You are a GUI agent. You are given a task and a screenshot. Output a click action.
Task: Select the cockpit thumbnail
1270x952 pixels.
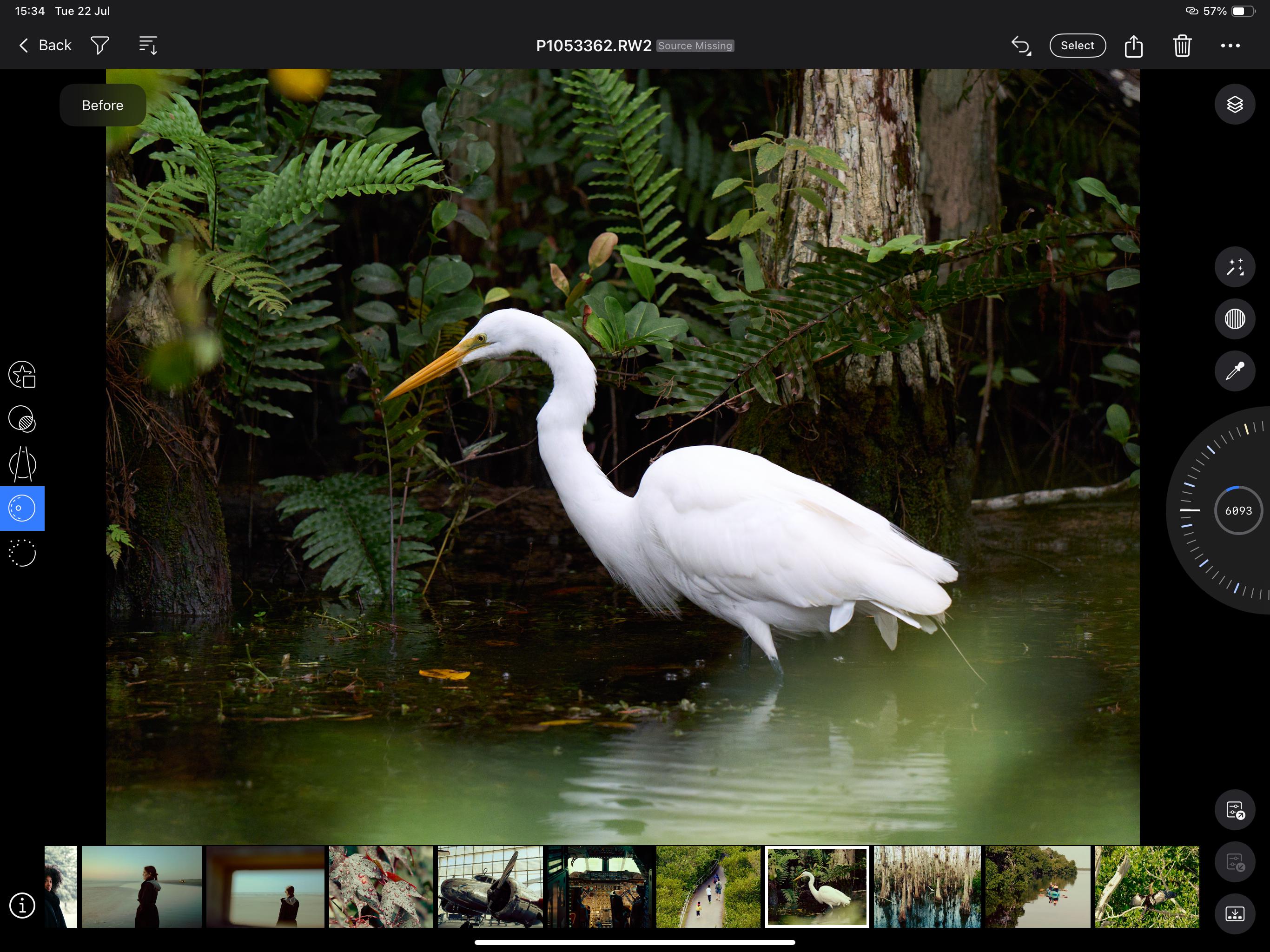pos(599,886)
